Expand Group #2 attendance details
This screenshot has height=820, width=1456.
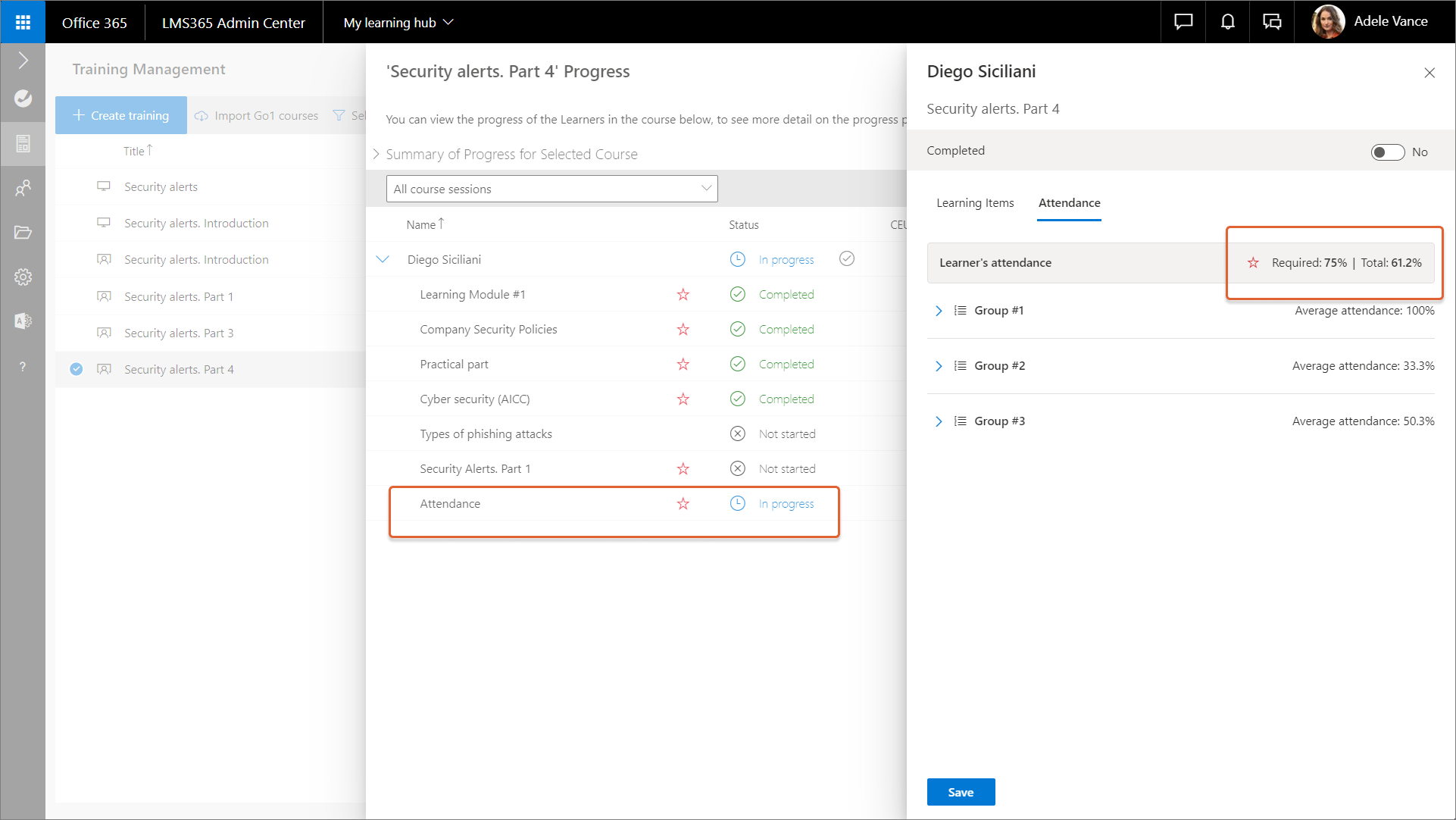939,366
